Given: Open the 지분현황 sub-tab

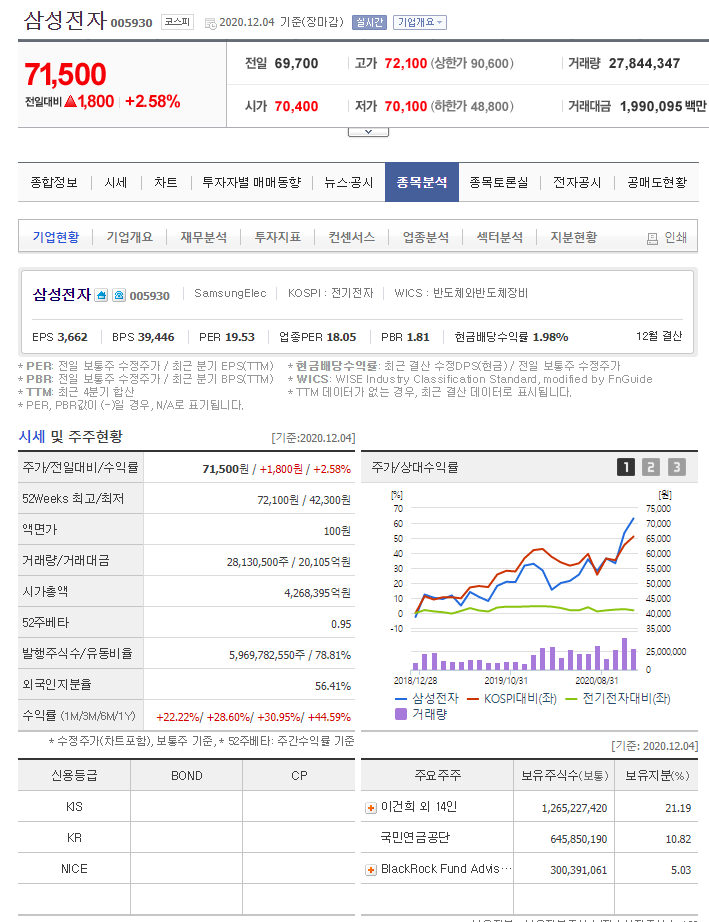Looking at the screenshot, I should pyautogui.click(x=574, y=237).
